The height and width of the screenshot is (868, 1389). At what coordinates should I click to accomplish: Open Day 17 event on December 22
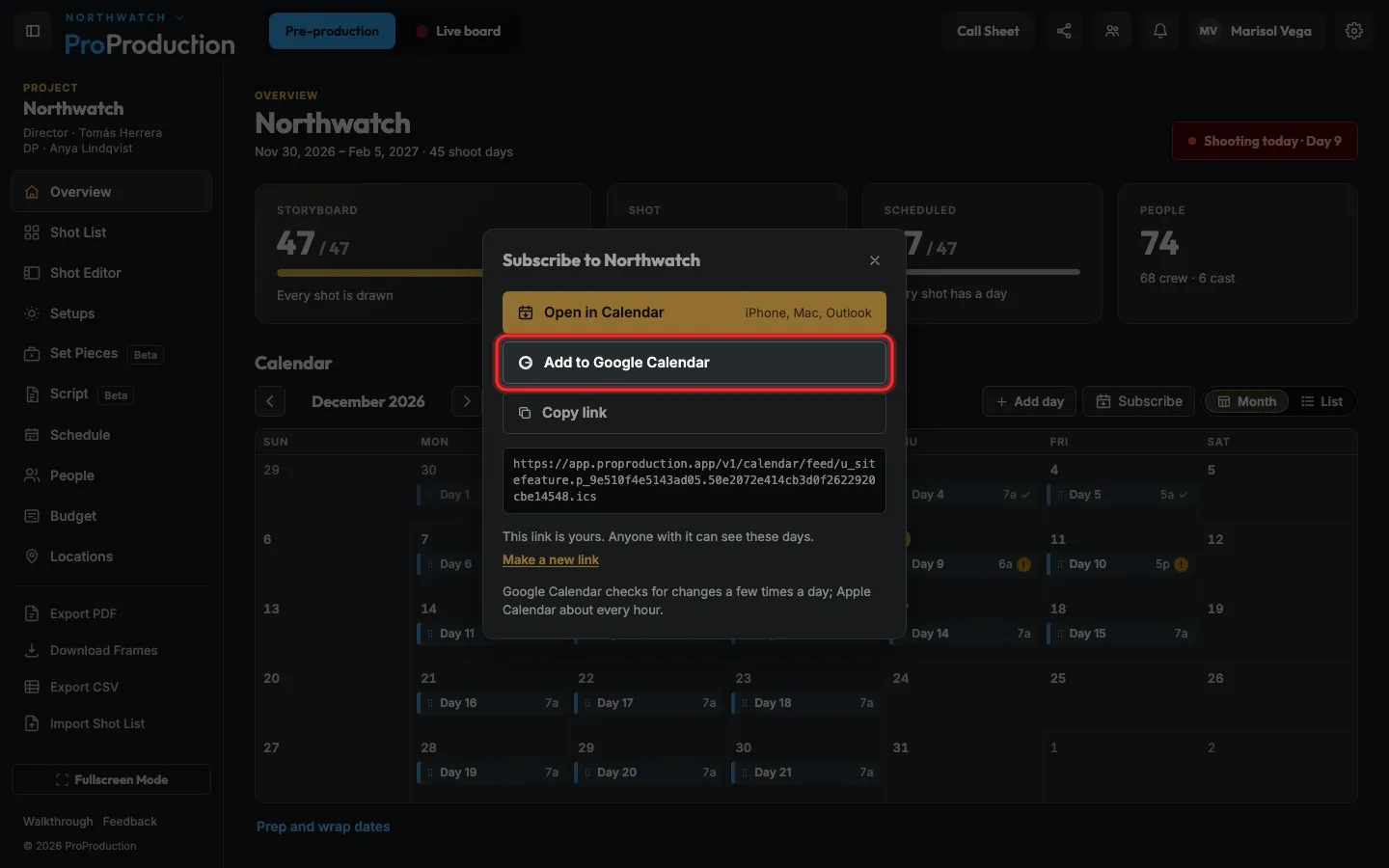click(x=648, y=703)
